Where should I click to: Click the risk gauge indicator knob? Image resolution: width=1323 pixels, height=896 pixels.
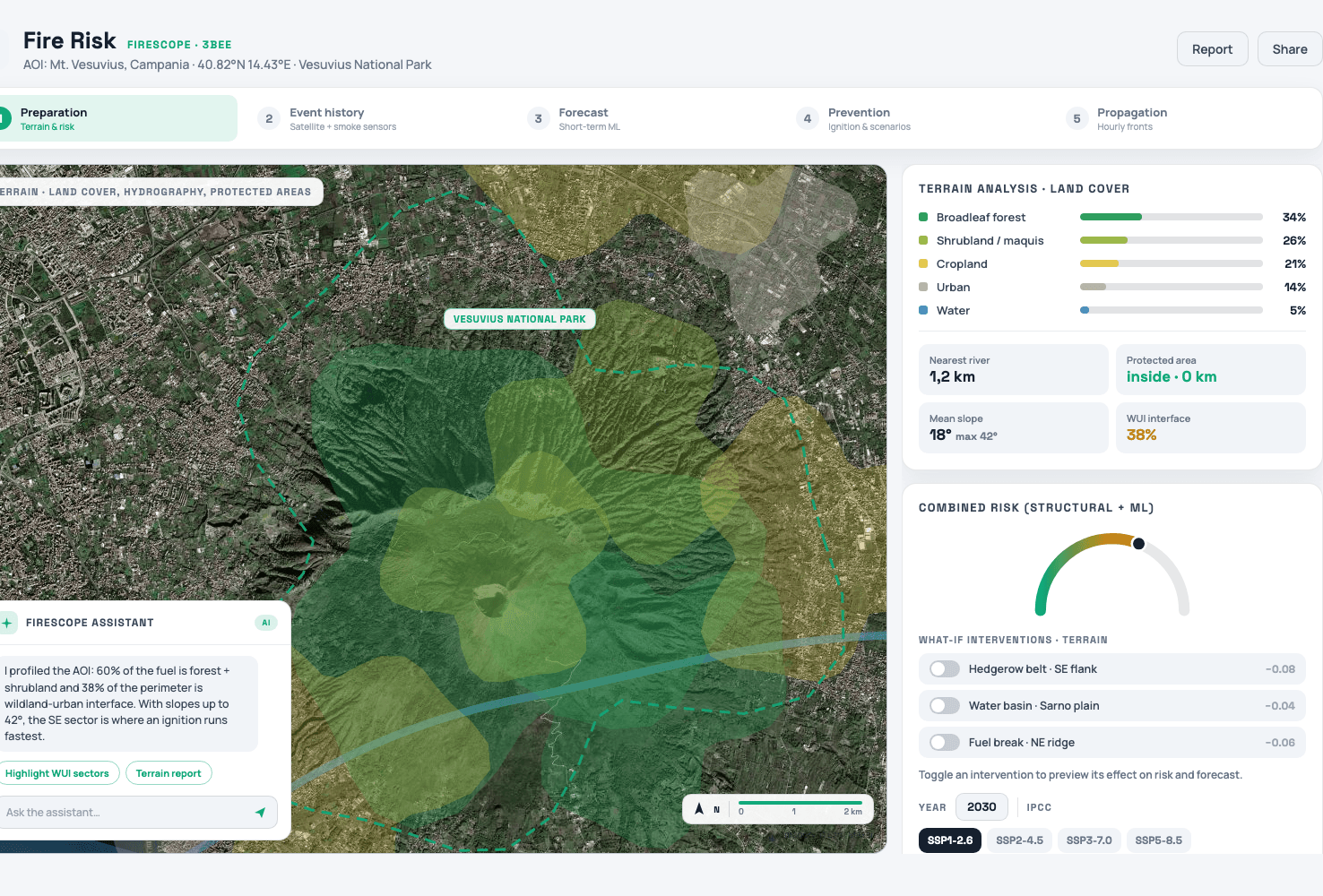pos(1138,544)
